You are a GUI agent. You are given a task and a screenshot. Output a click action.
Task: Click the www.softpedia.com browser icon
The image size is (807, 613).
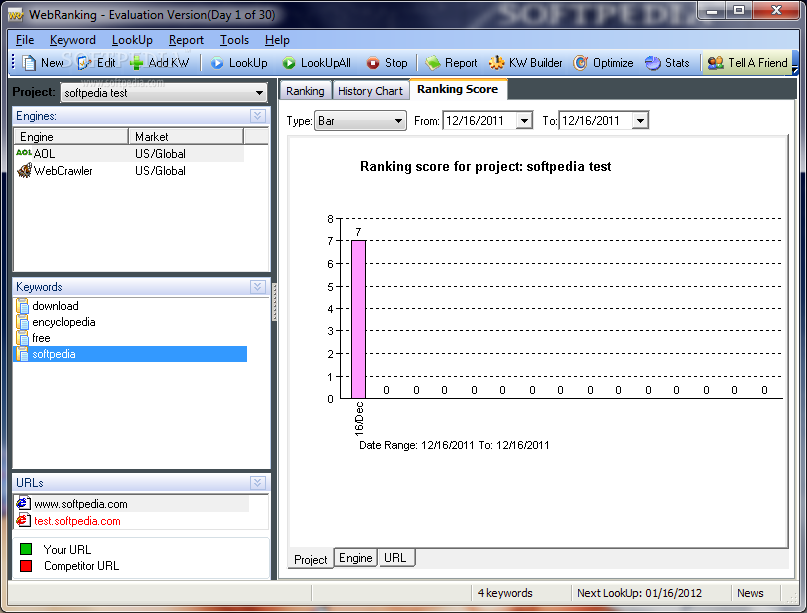coord(24,503)
